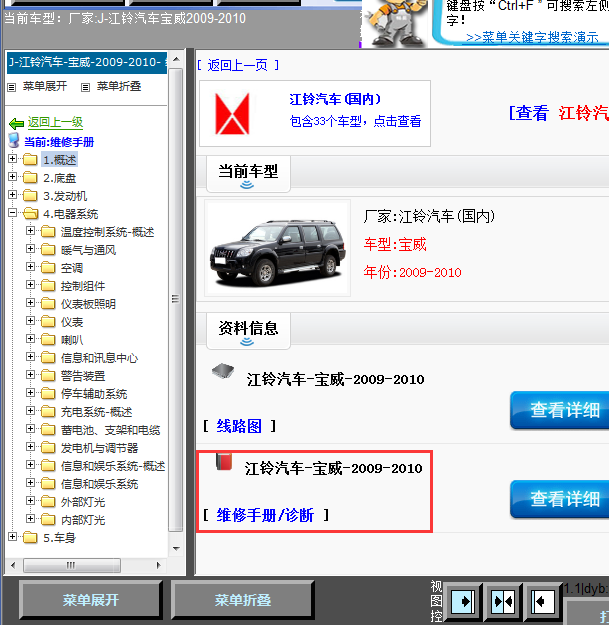Click the gray chip icon beside 线路图 entry

tap(223, 371)
